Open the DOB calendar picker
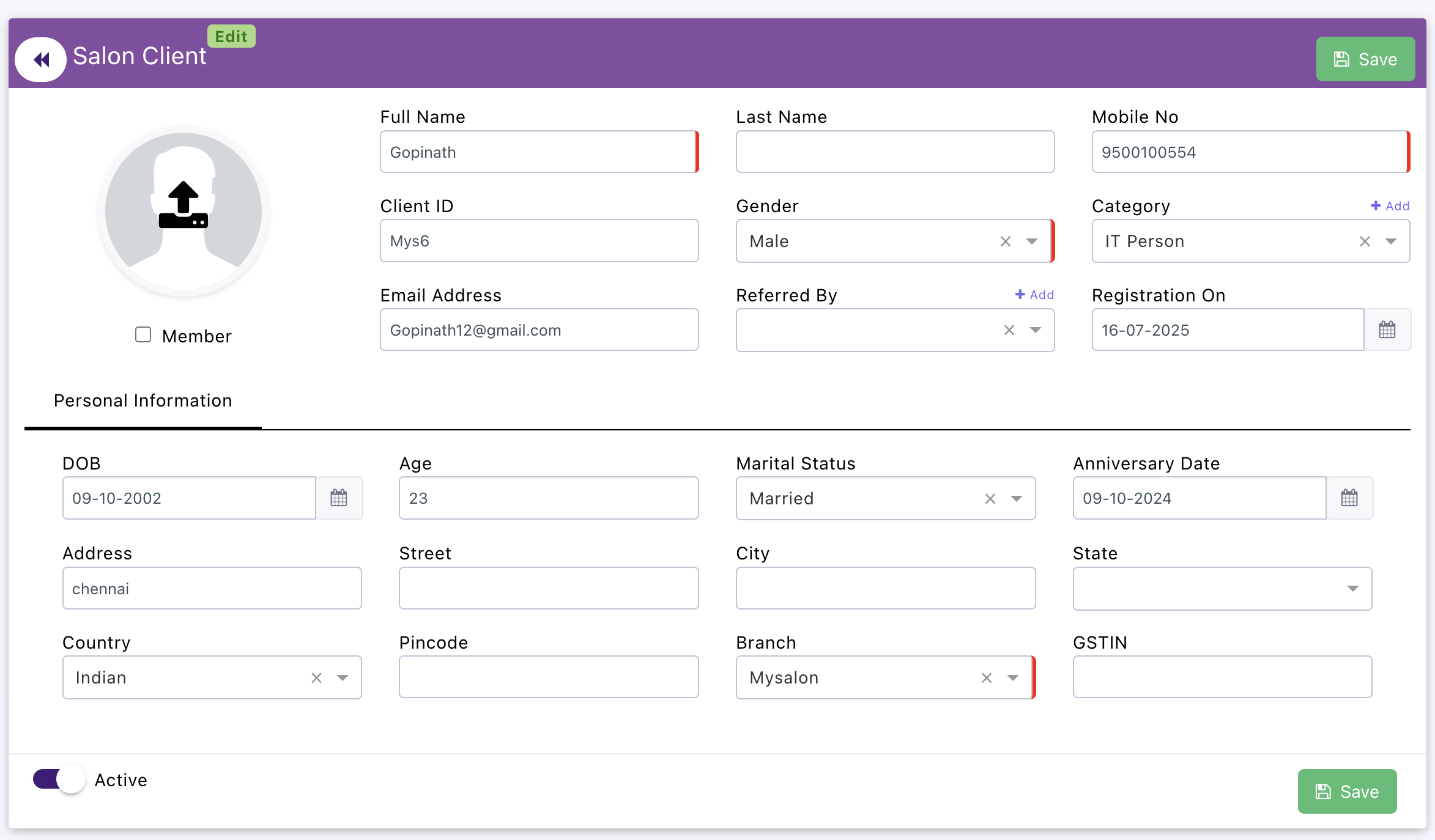This screenshot has width=1435, height=840. point(339,498)
